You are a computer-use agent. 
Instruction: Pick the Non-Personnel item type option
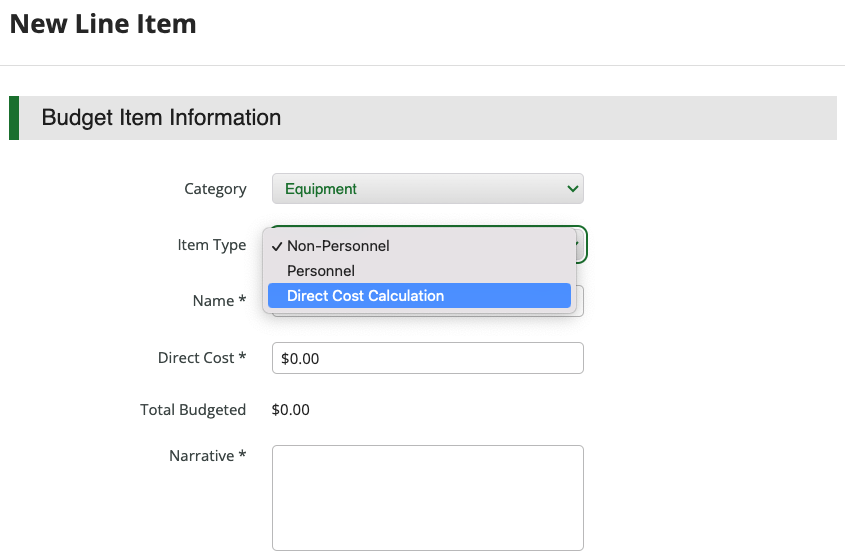tap(338, 246)
